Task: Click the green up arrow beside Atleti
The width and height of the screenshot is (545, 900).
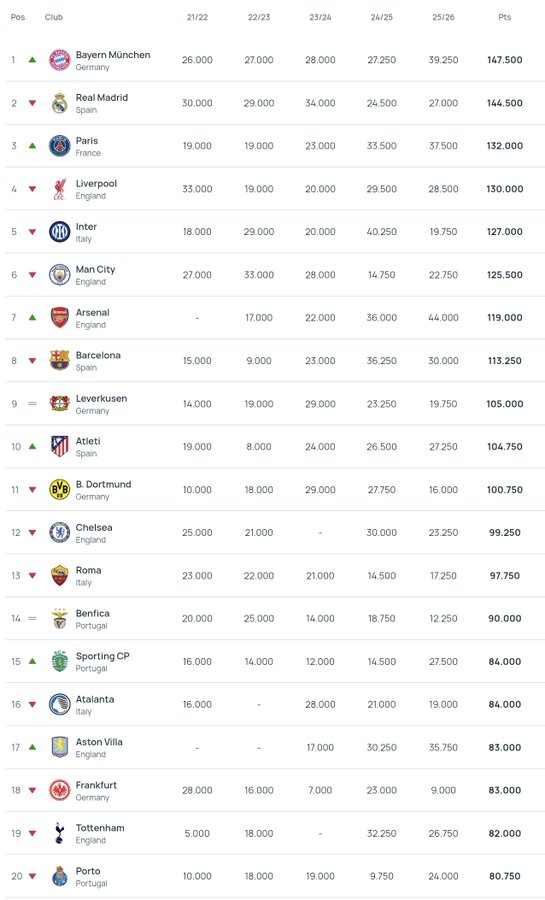Action: click(32, 446)
